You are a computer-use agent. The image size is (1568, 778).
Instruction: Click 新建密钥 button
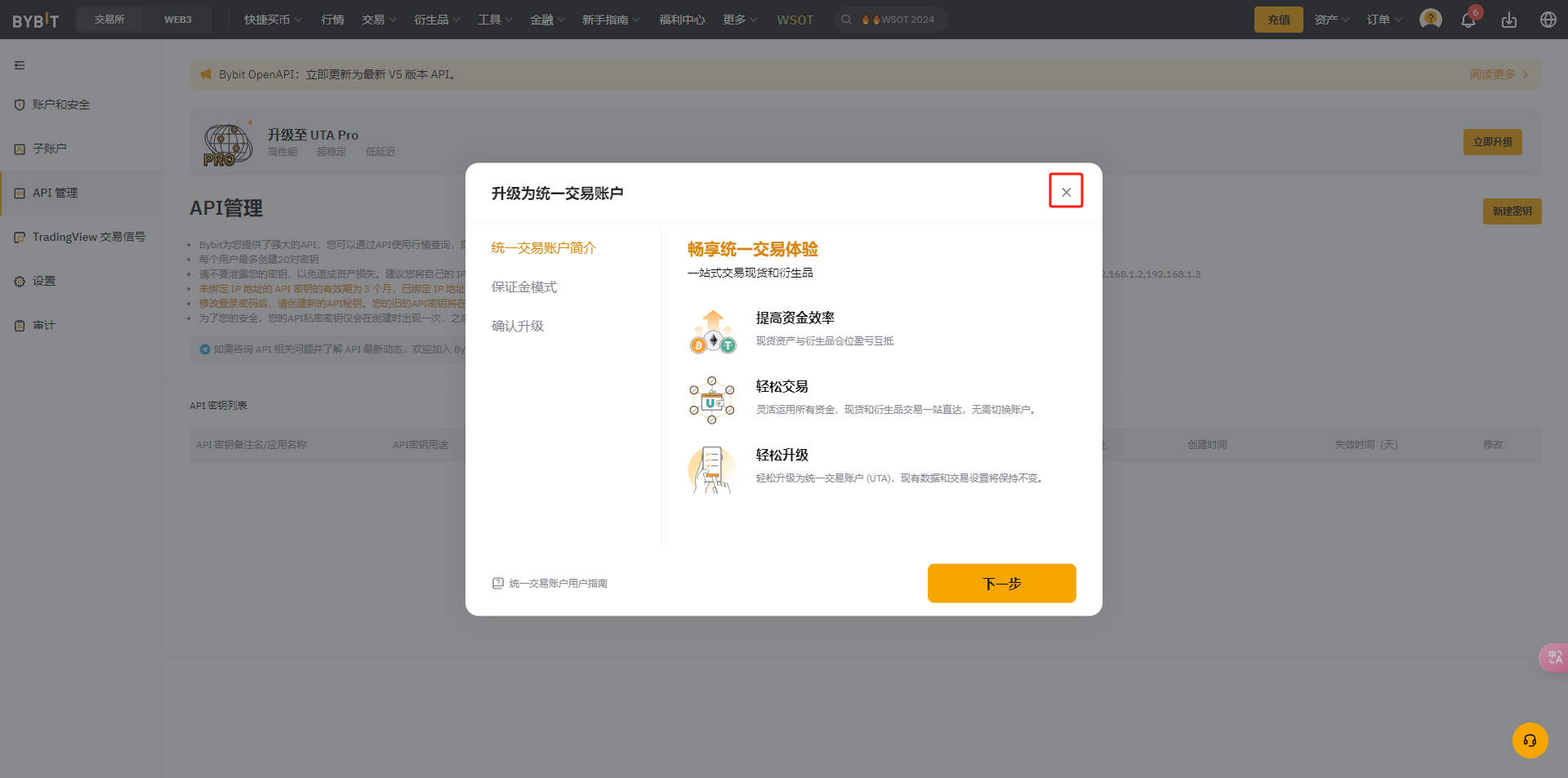tap(1512, 211)
